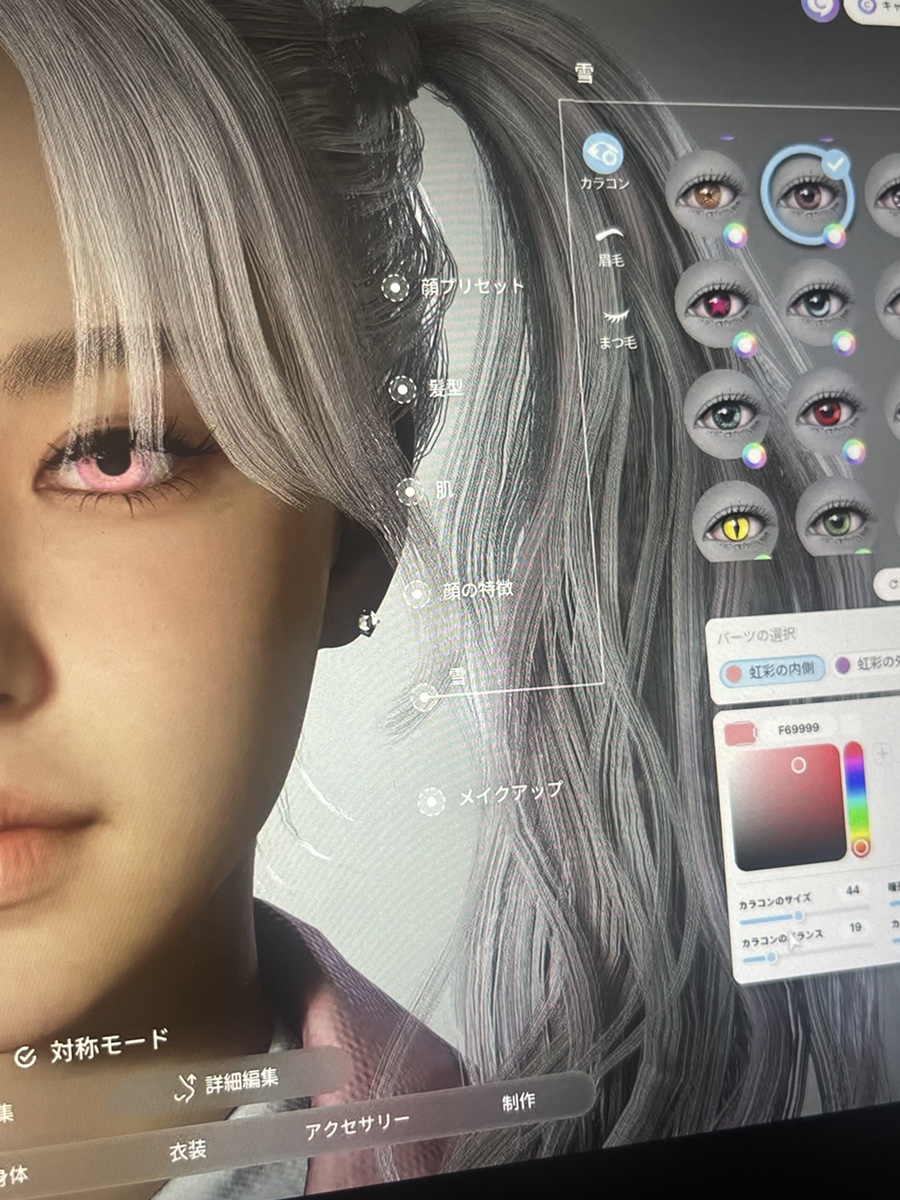Open color wheel on pink star lens
900x1200 pixels.
click(745, 344)
